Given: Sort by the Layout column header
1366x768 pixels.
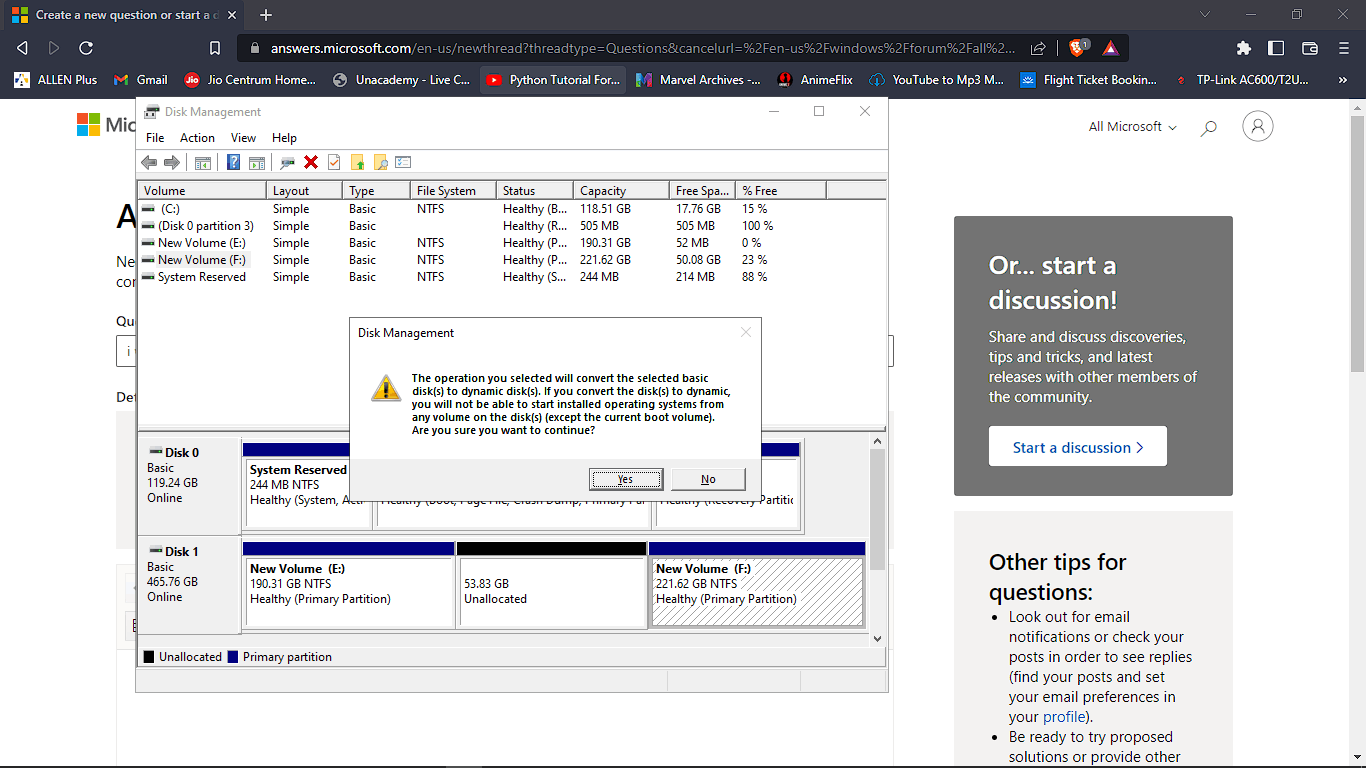Looking at the screenshot, I should (305, 190).
